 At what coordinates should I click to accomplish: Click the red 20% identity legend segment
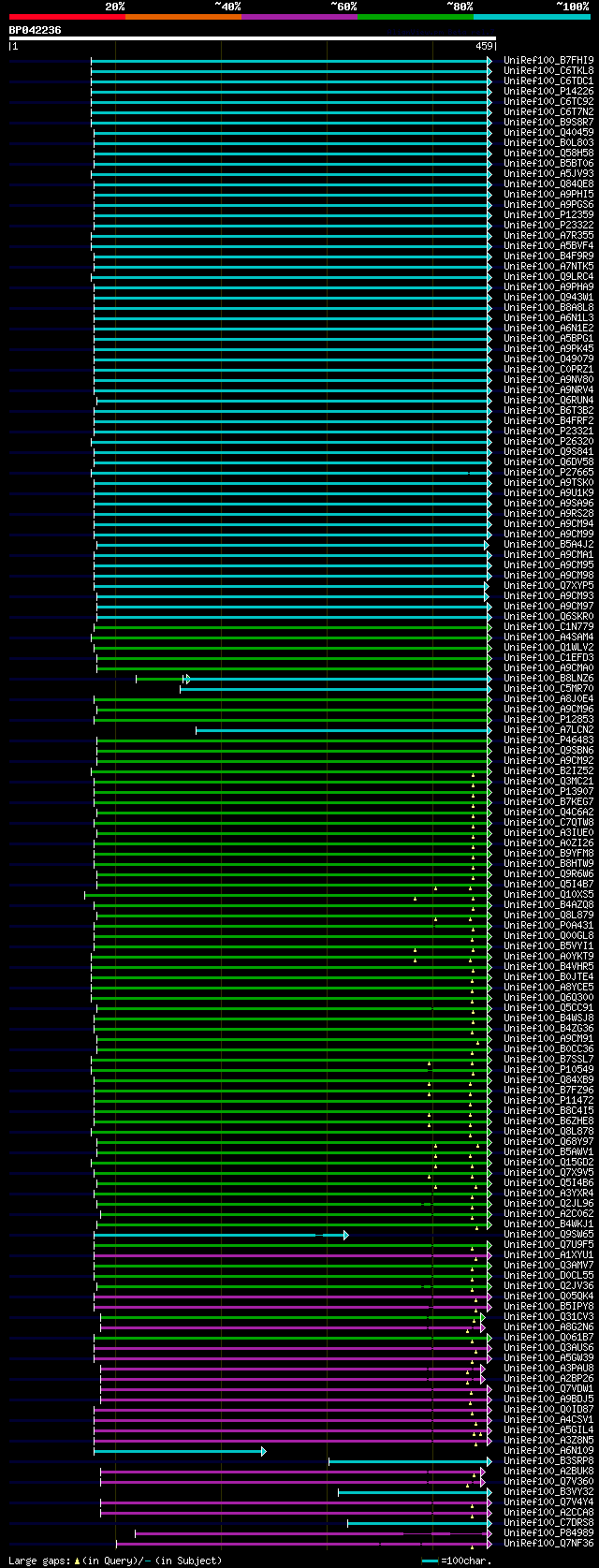coord(67,17)
